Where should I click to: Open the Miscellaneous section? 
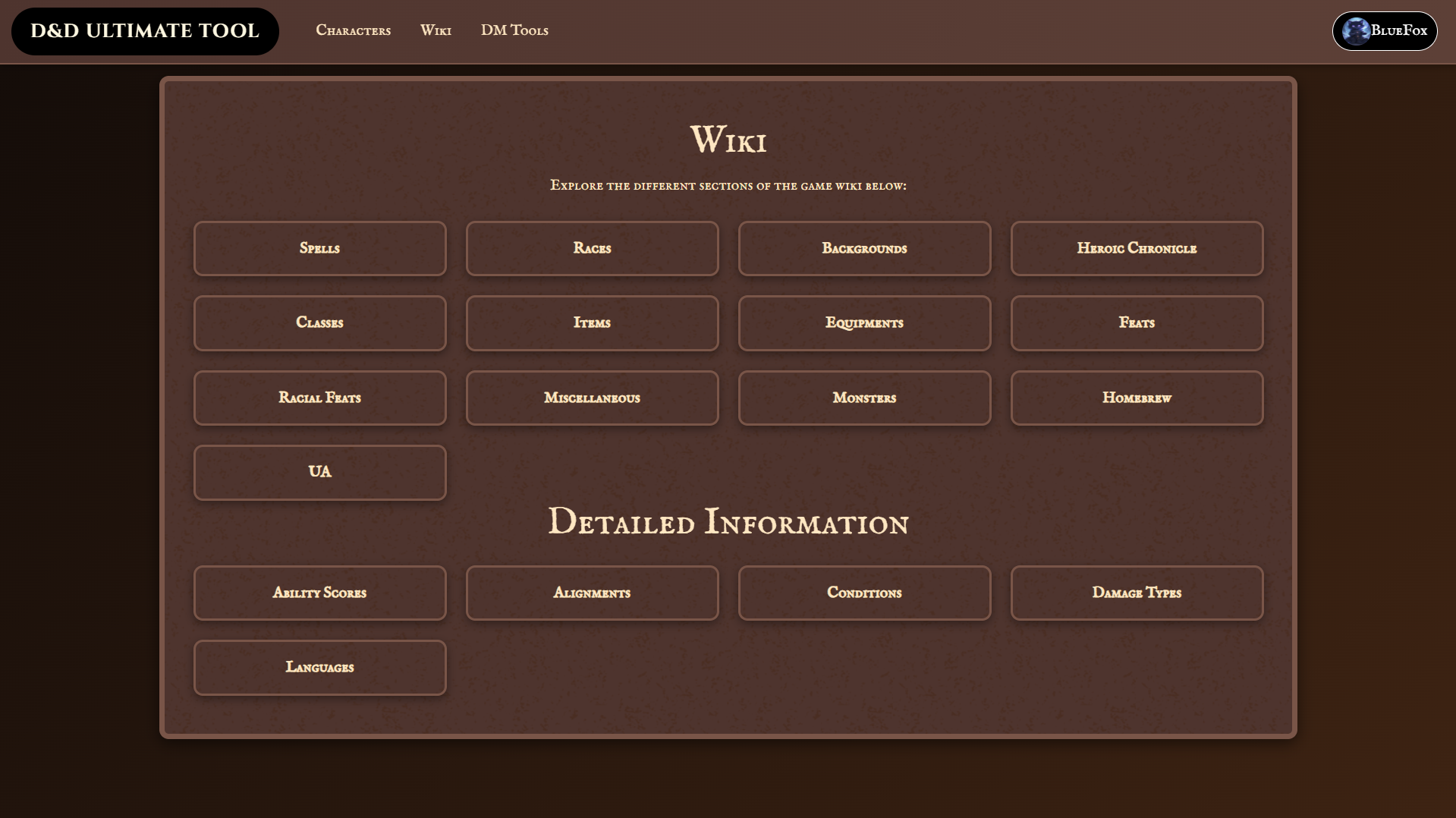(592, 398)
